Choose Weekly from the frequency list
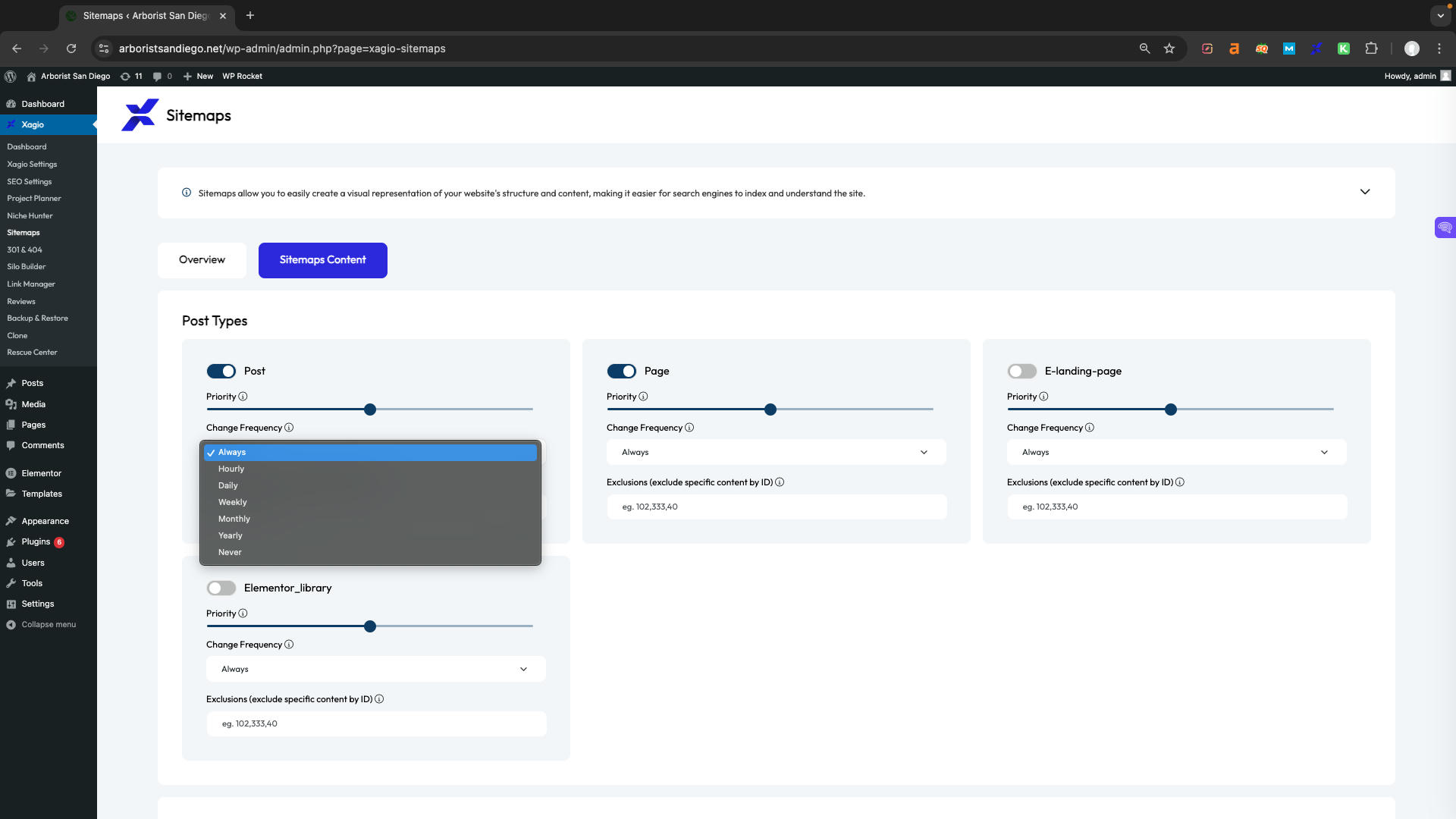 pyautogui.click(x=370, y=502)
